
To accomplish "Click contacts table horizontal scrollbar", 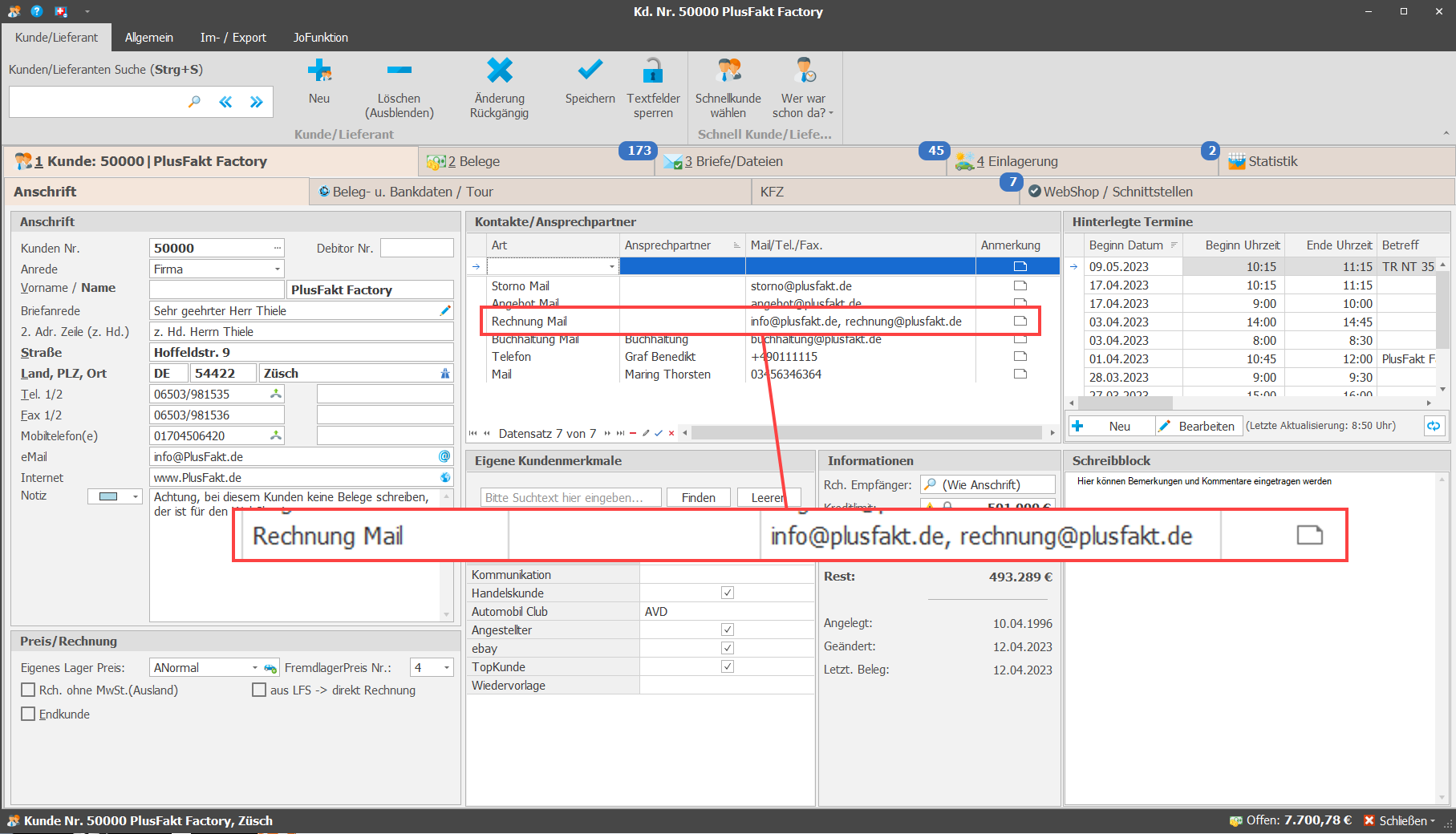I will (x=867, y=433).
